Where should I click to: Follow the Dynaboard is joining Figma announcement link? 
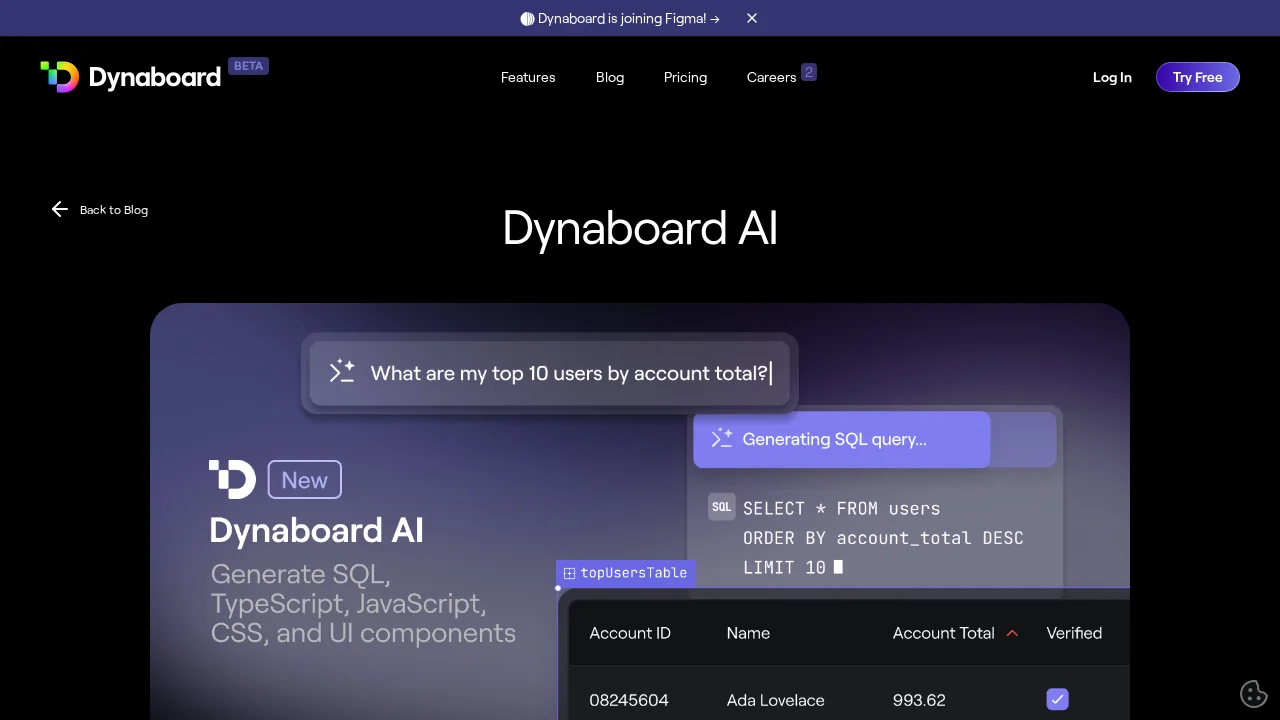(x=620, y=18)
